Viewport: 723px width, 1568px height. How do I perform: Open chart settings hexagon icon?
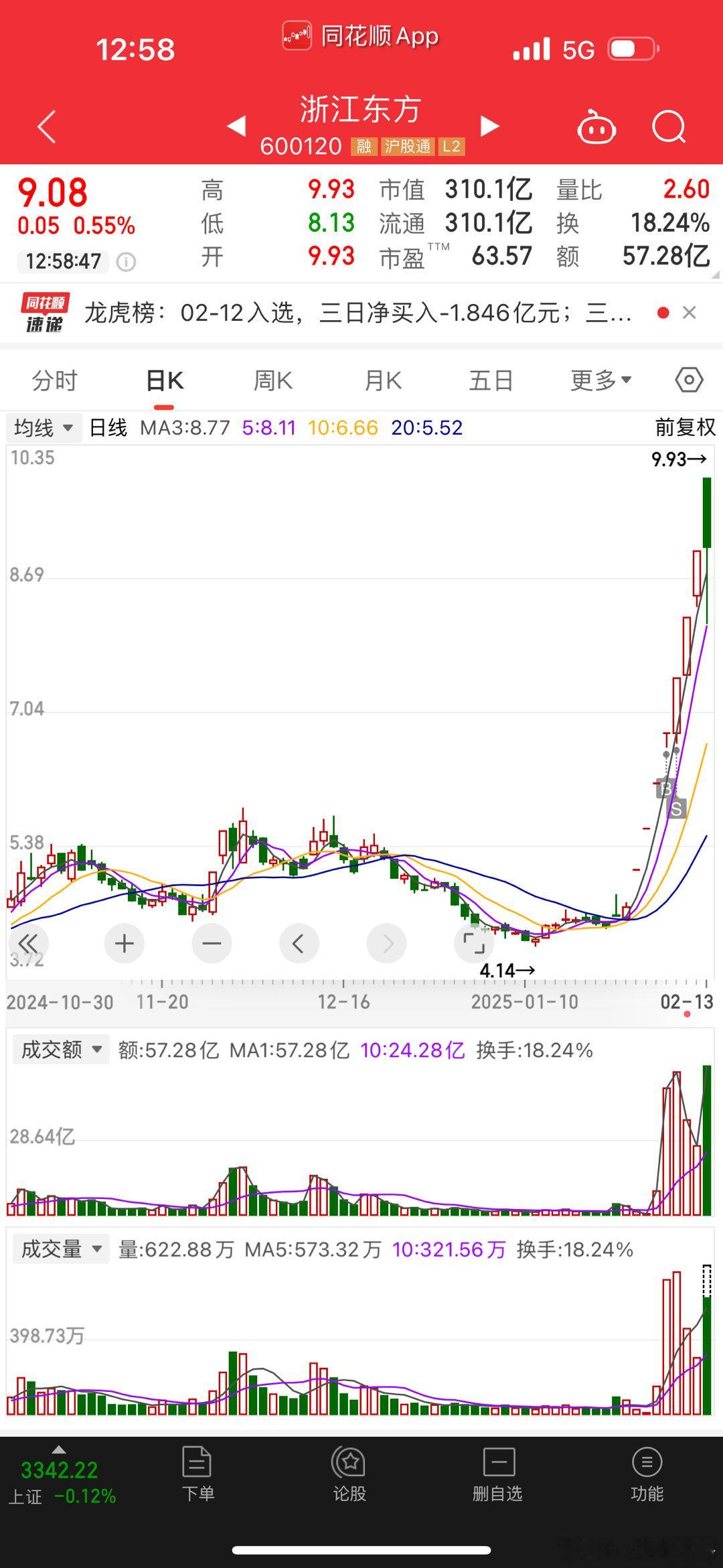tap(689, 380)
